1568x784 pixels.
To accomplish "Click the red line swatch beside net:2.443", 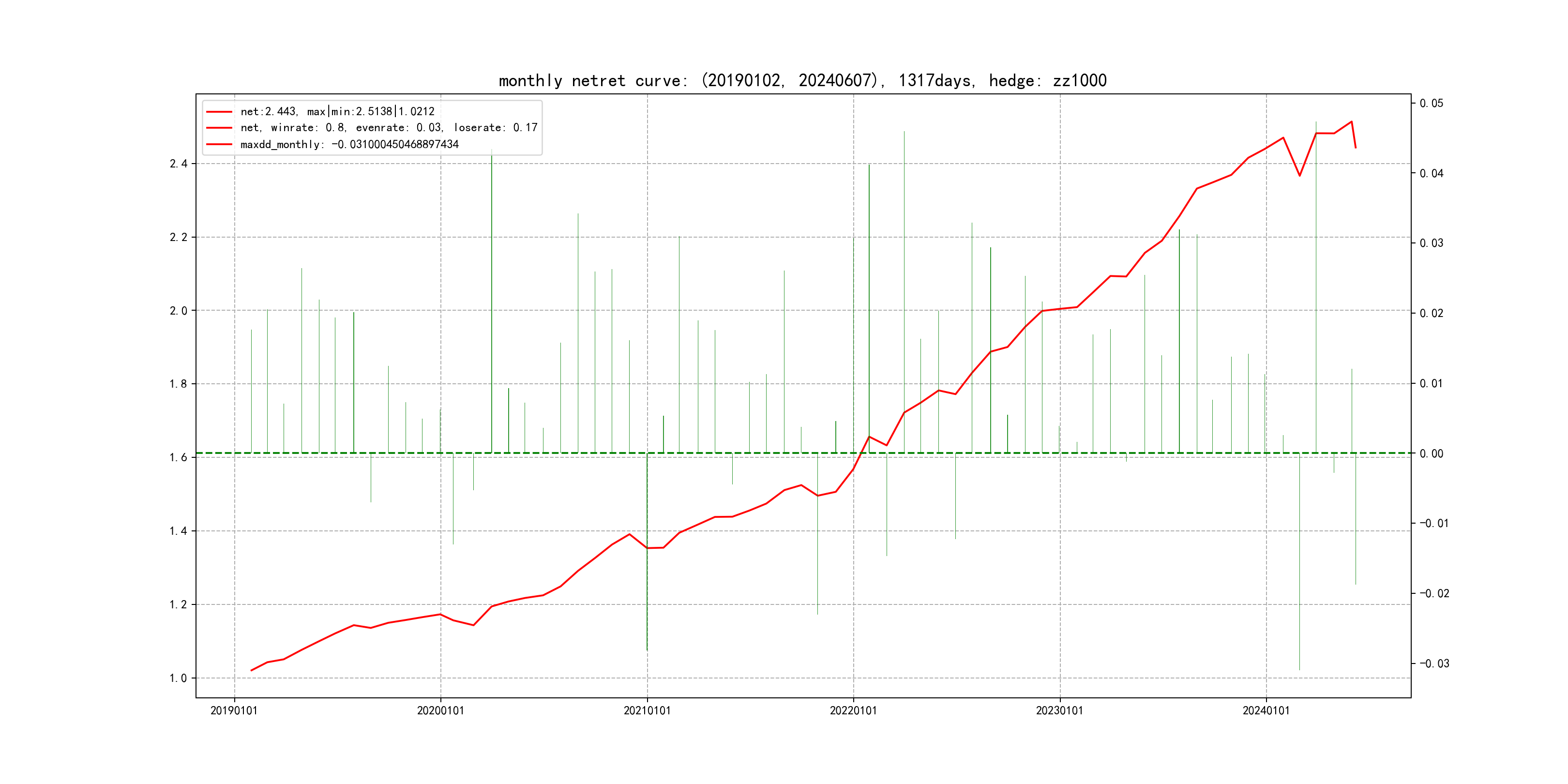I will [x=219, y=112].
